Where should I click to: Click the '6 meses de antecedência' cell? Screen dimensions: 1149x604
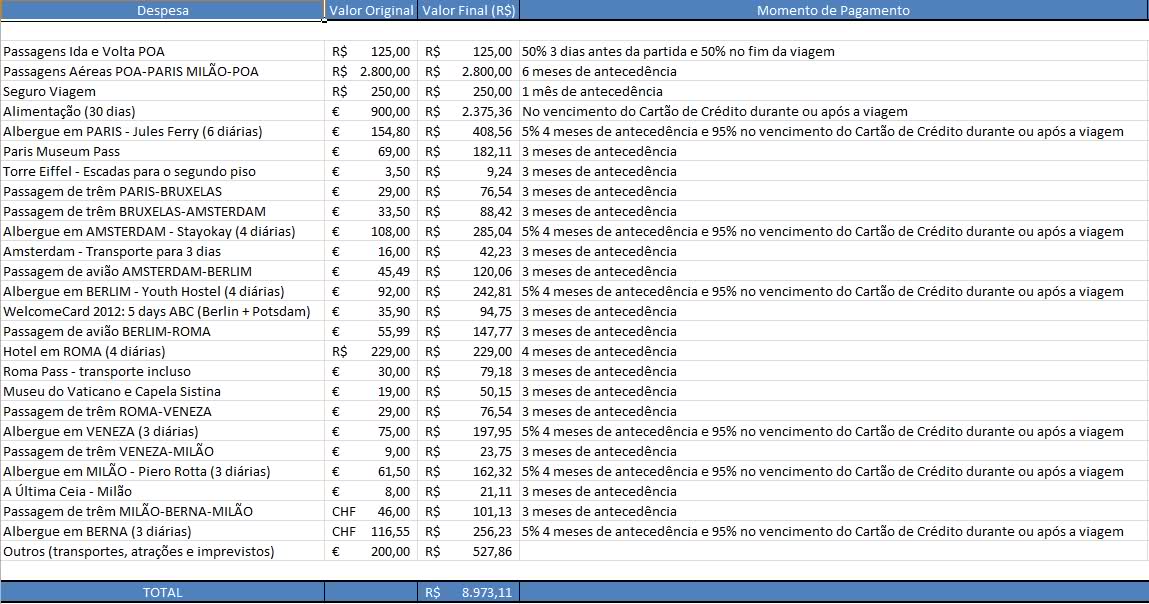click(599, 71)
